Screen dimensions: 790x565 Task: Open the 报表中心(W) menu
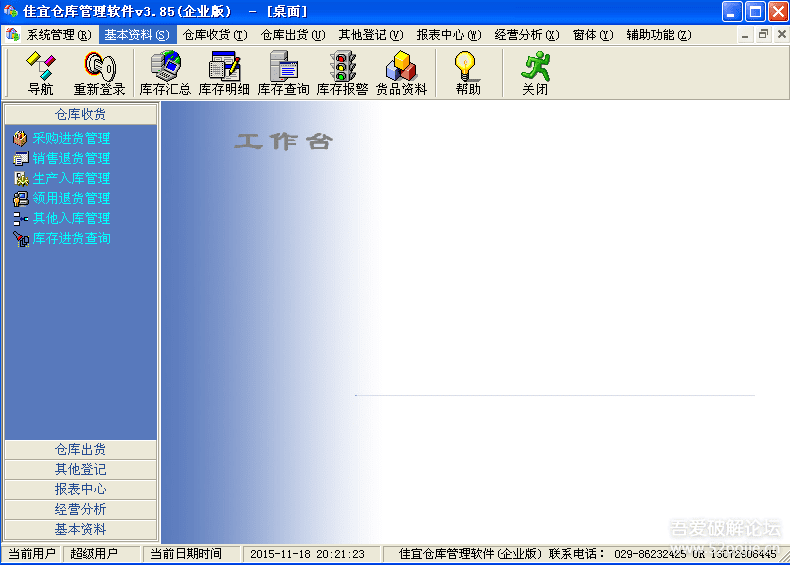tap(449, 35)
